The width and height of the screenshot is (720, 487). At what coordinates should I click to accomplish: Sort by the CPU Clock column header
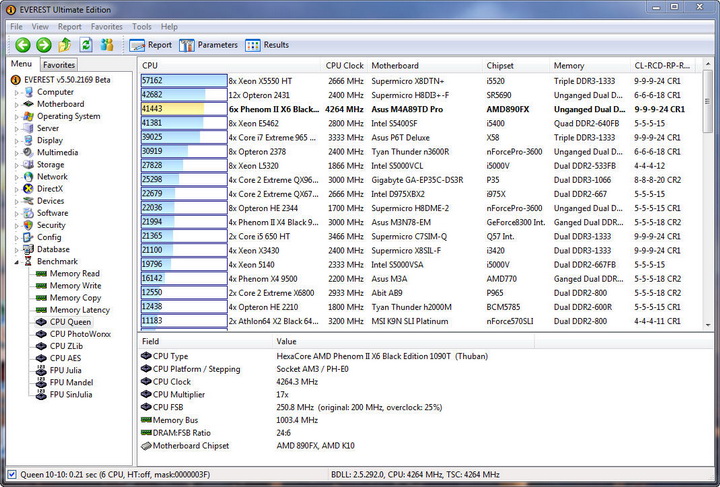344,66
